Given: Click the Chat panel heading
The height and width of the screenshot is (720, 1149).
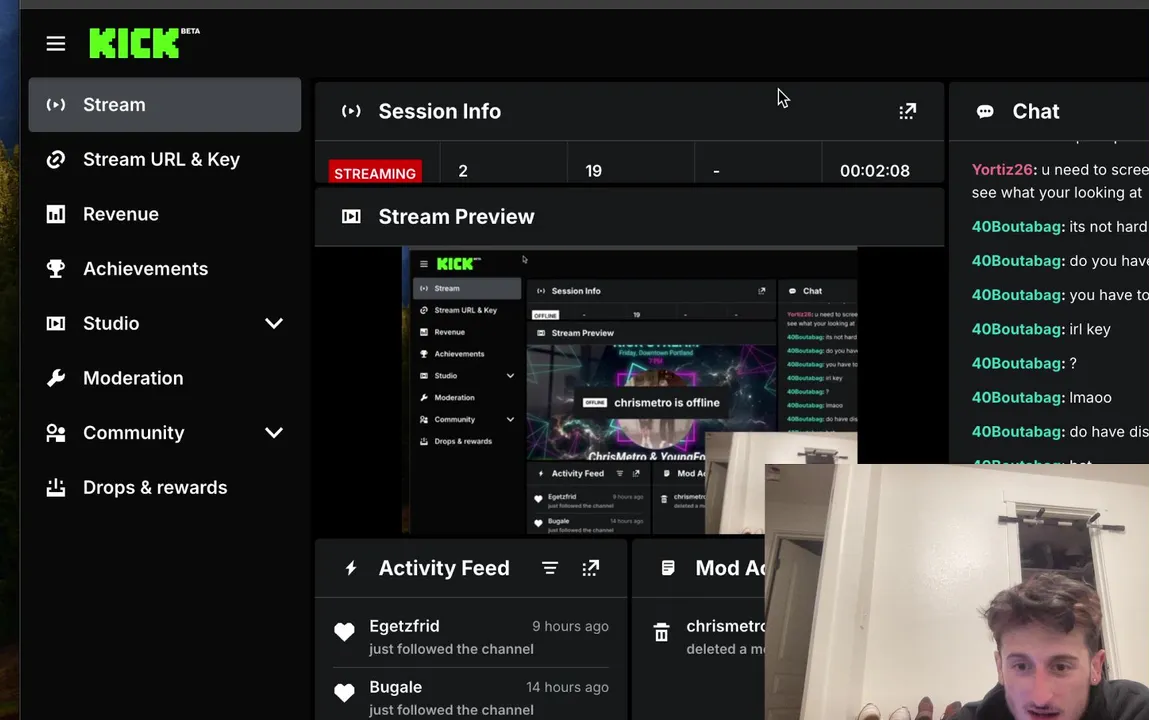Looking at the screenshot, I should [1036, 111].
